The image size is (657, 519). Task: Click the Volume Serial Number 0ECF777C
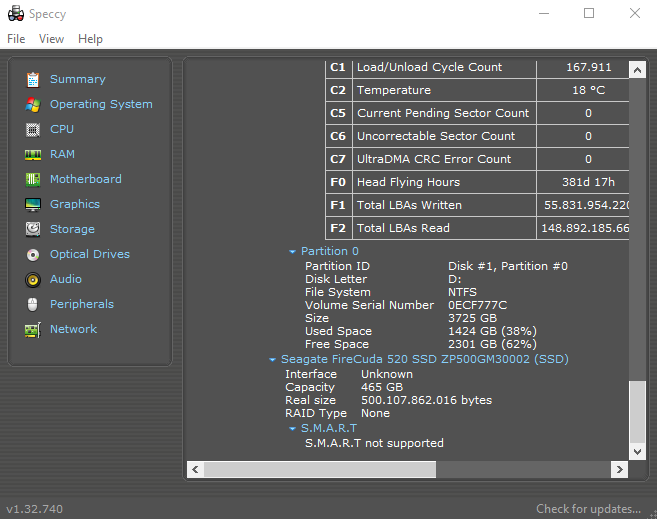pos(477,305)
